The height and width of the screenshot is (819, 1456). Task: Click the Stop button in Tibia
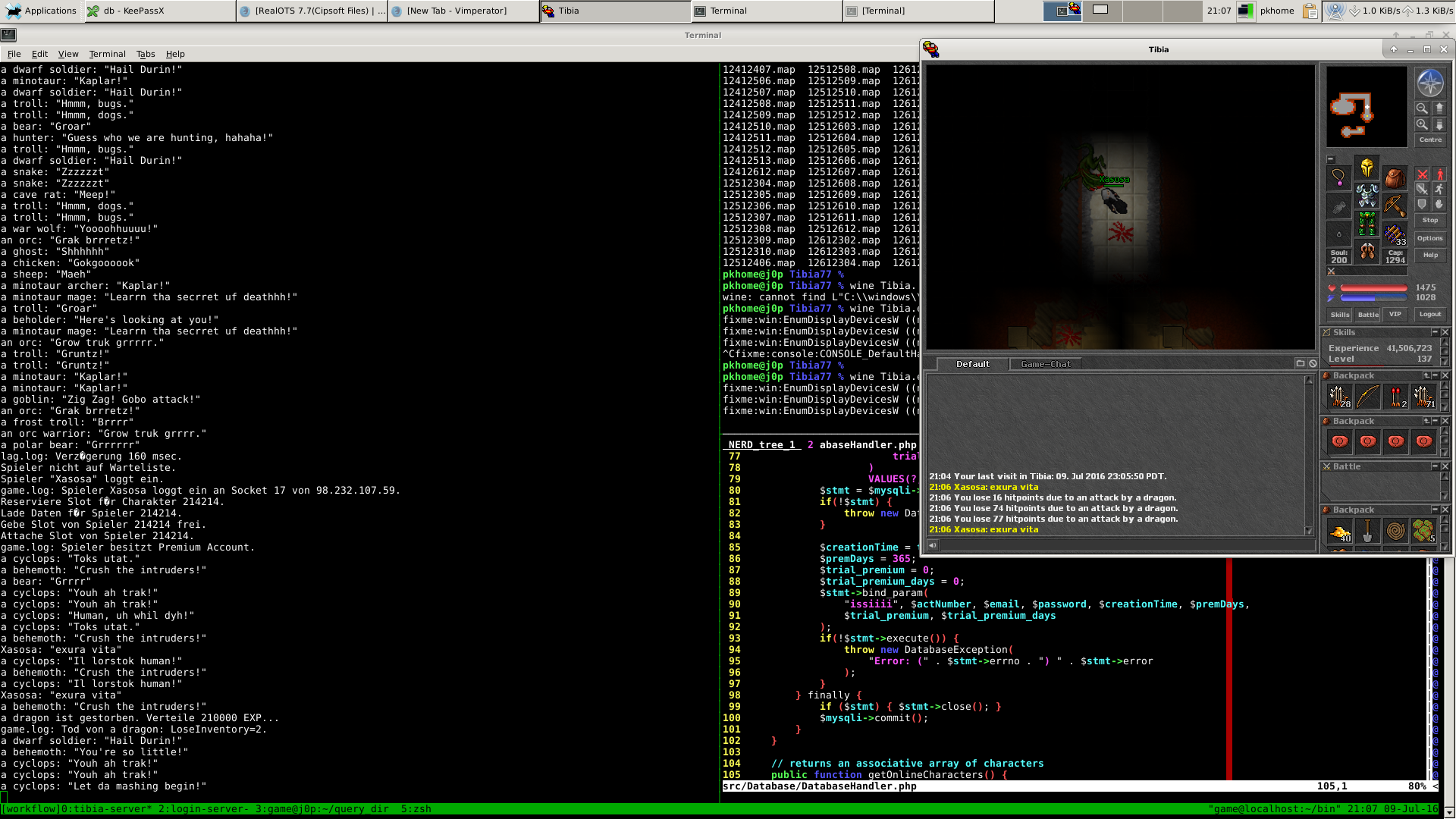[1430, 221]
